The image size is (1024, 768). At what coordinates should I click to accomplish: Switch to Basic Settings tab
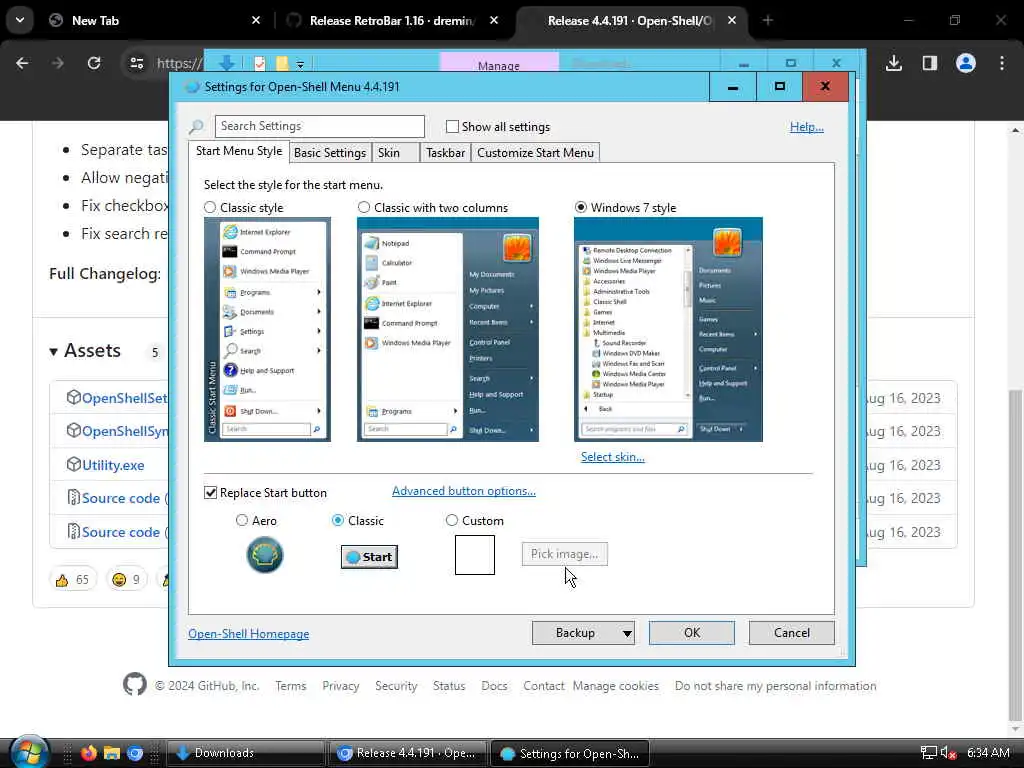[x=330, y=153]
